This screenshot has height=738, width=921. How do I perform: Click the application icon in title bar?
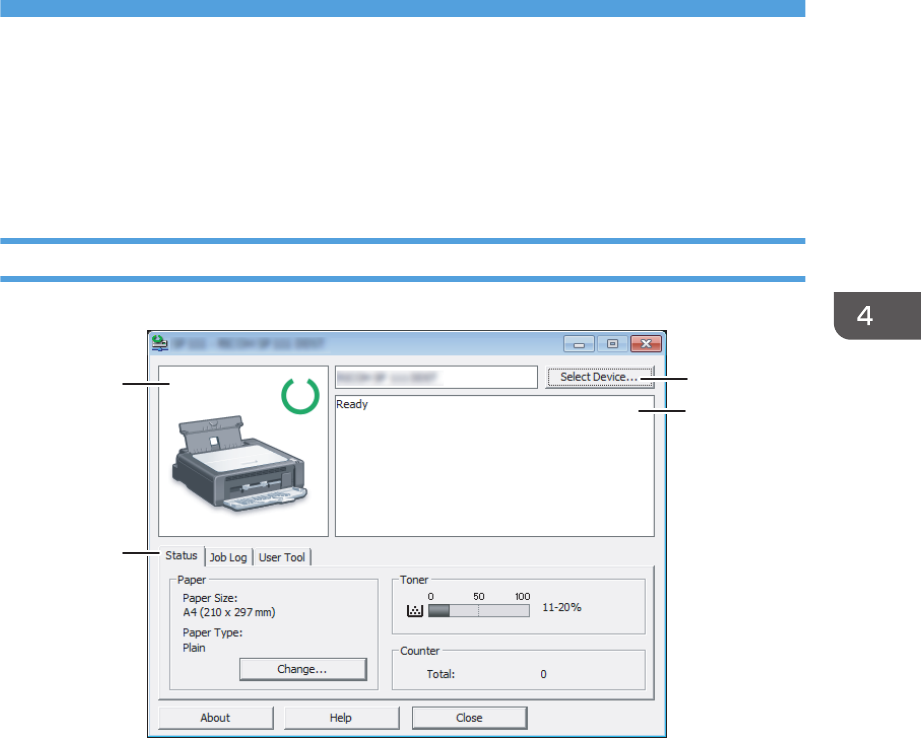tap(160, 343)
